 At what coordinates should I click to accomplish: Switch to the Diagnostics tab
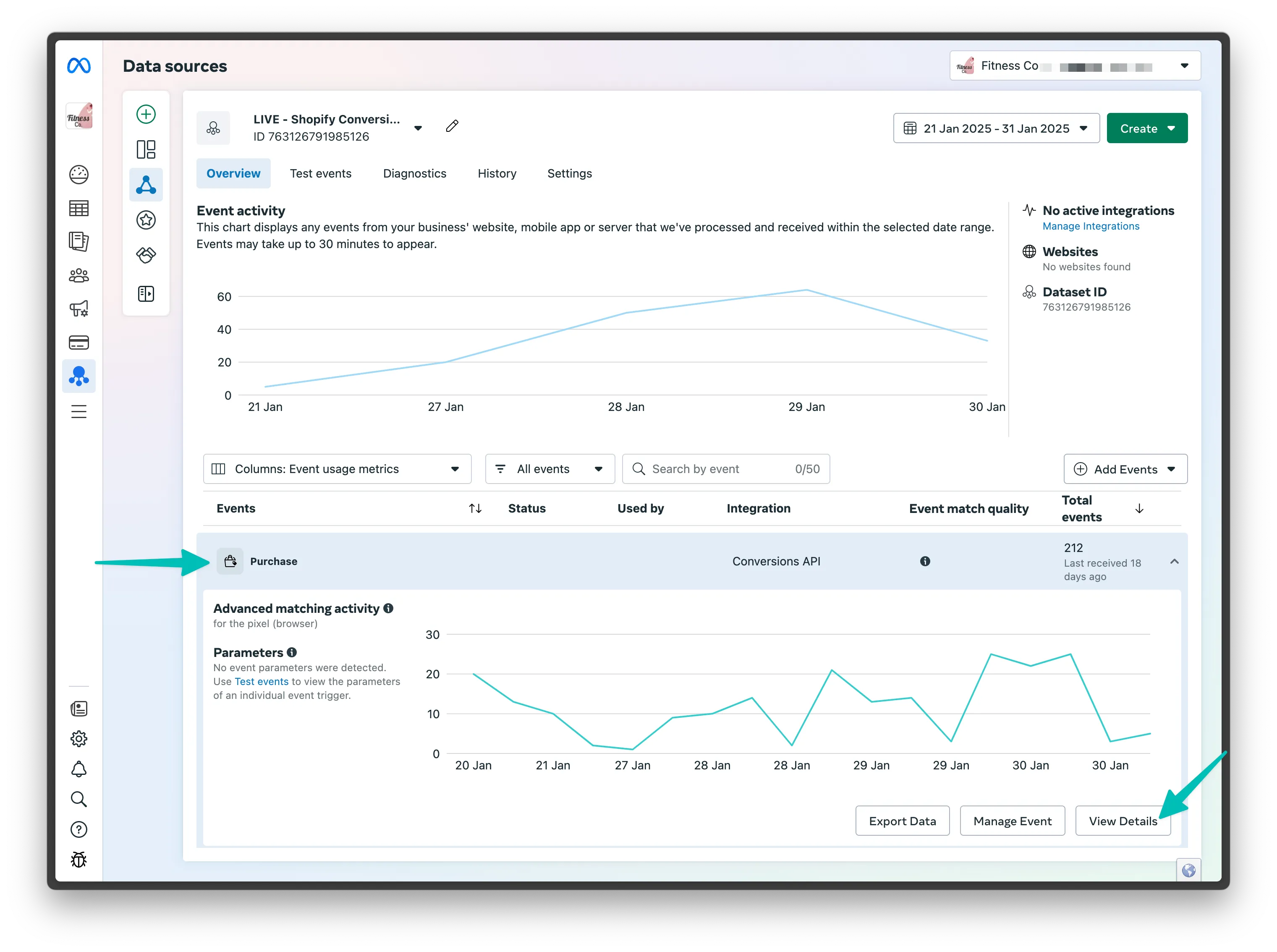tap(414, 173)
